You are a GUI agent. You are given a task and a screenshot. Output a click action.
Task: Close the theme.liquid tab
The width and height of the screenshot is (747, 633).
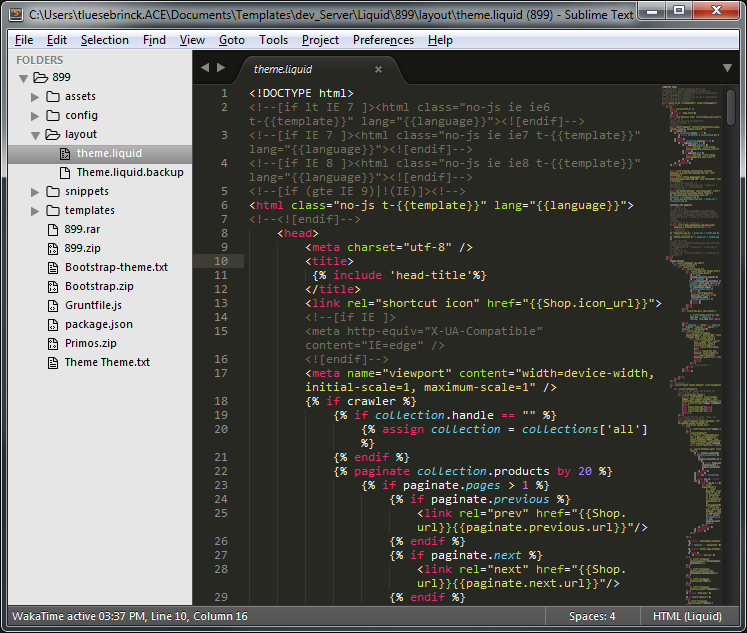378,70
